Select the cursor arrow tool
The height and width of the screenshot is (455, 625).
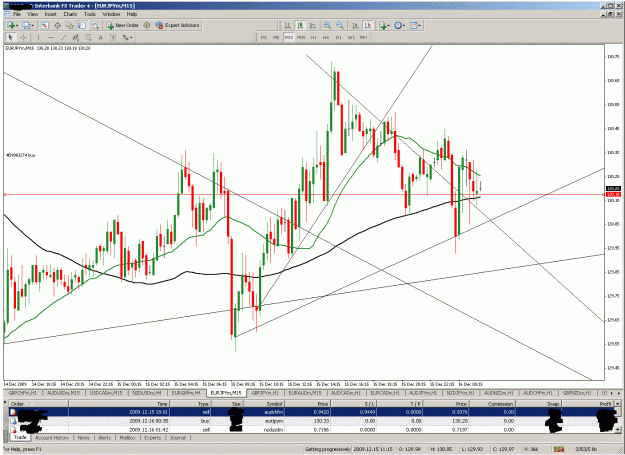pyautogui.click(x=11, y=37)
